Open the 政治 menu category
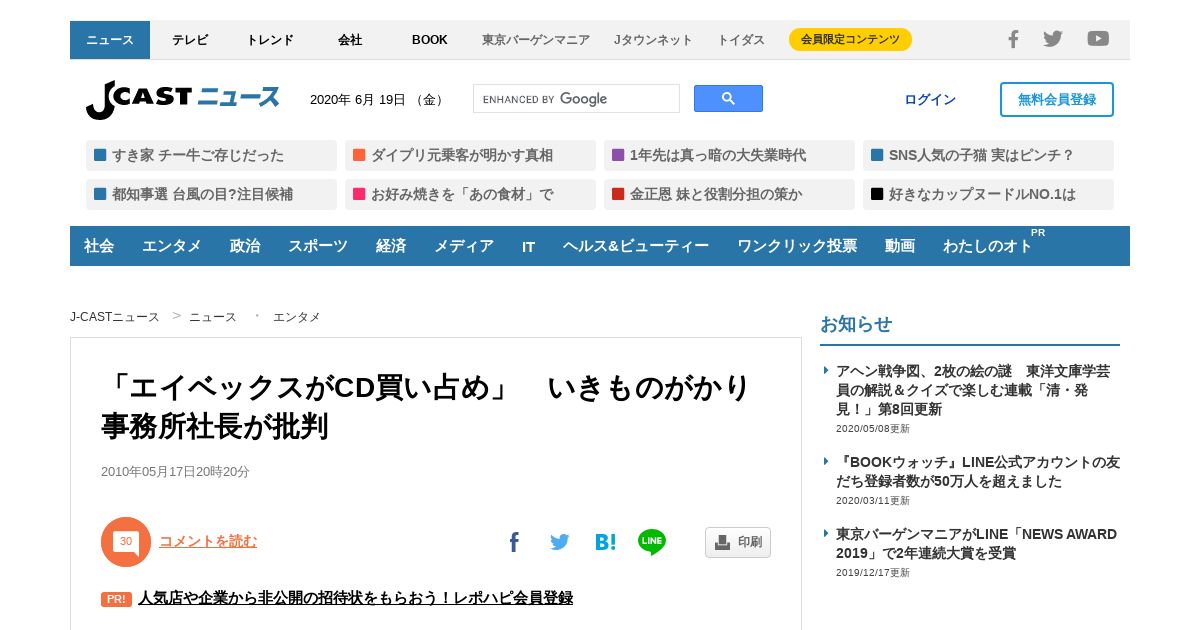The height and width of the screenshot is (630, 1200). point(245,246)
